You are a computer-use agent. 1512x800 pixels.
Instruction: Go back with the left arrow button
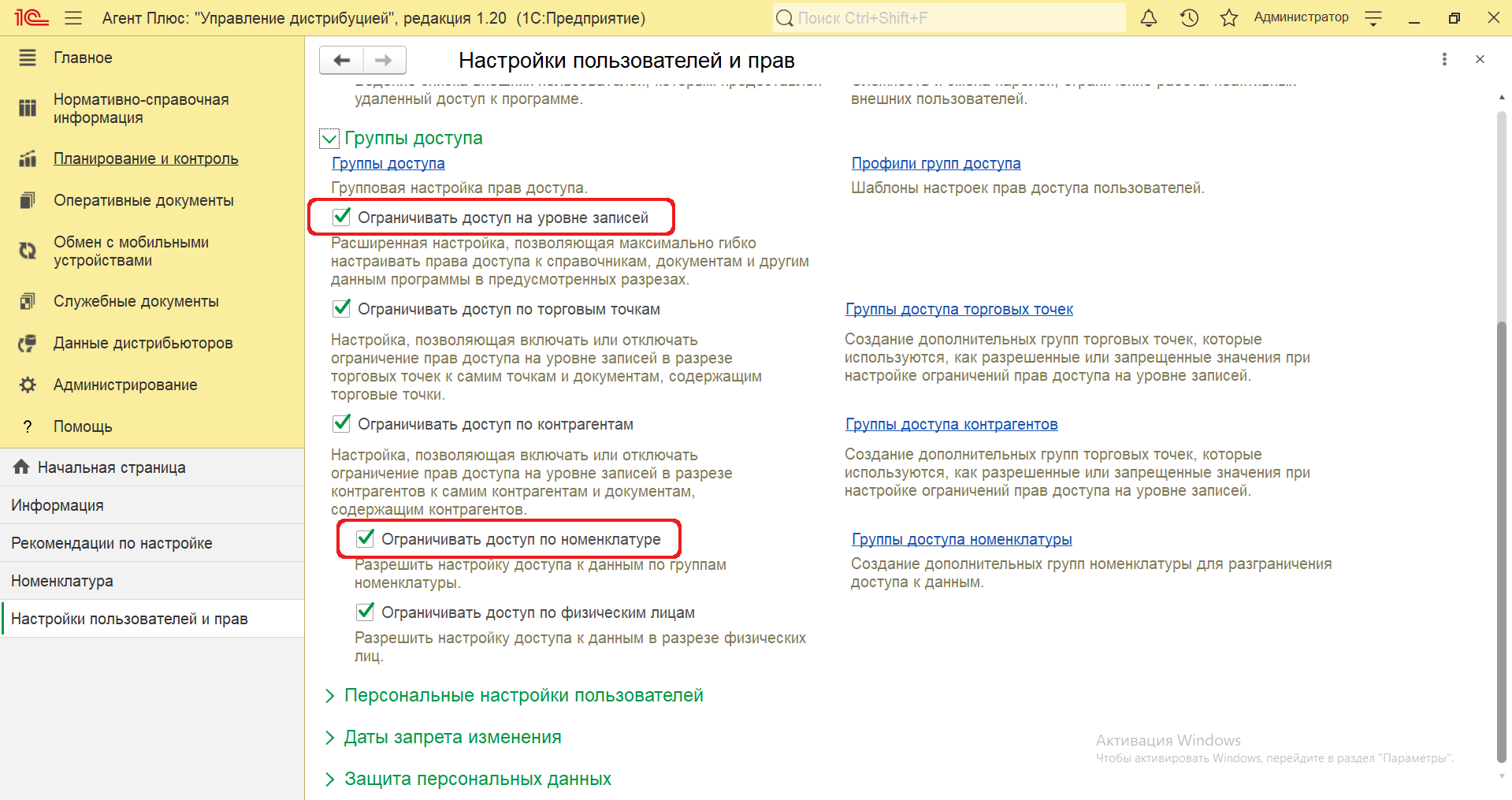341,60
